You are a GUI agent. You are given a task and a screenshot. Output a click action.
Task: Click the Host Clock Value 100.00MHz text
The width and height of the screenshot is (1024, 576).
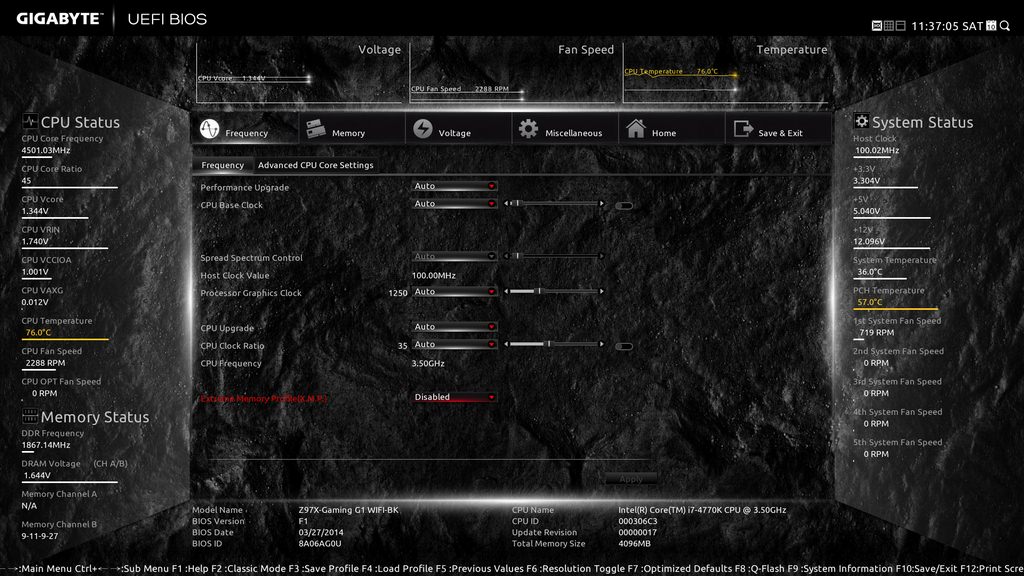pyautogui.click(x=434, y=276)
